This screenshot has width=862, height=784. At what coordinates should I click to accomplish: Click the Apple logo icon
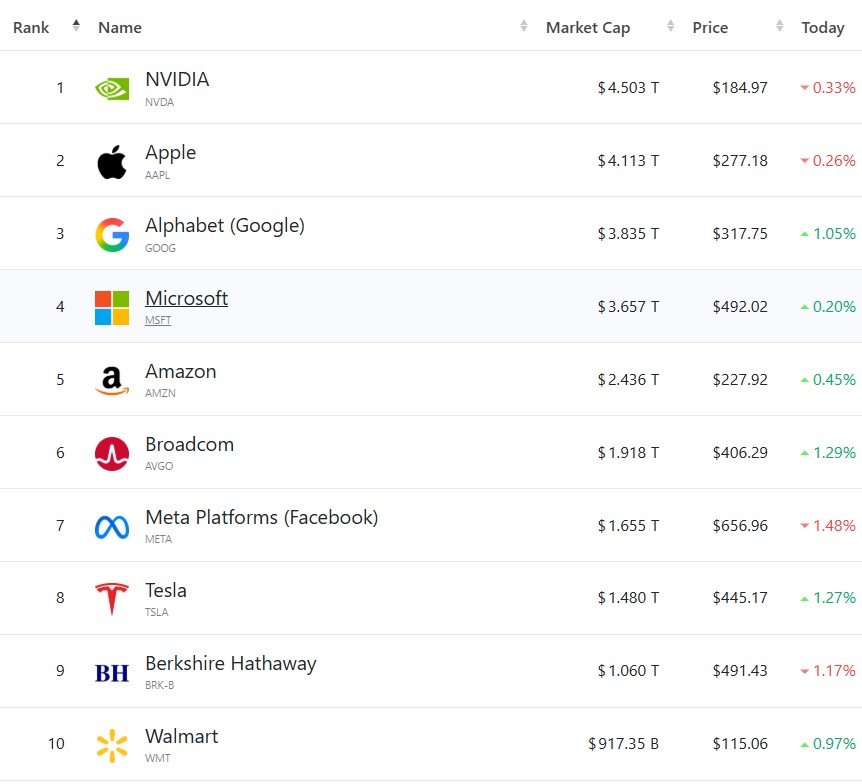pos(112,161)
